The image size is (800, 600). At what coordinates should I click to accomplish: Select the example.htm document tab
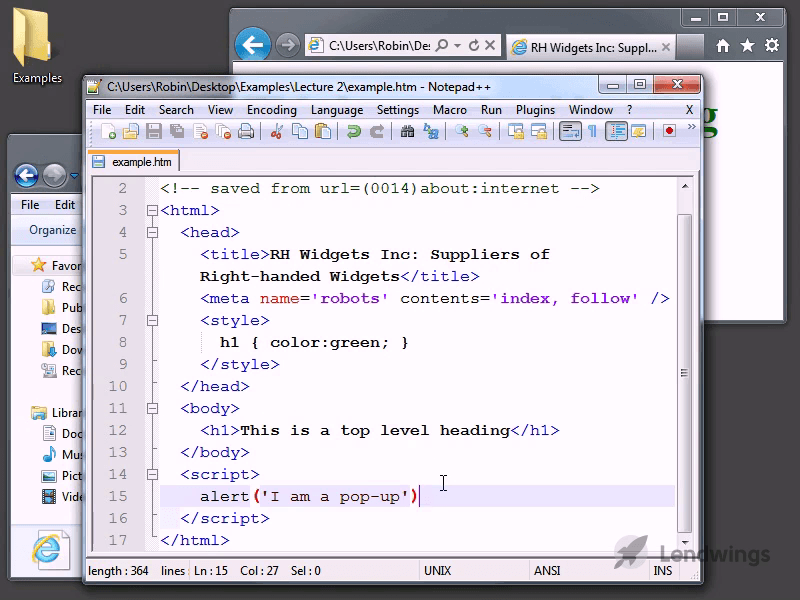pyautogui.click(x=134, y=162)
